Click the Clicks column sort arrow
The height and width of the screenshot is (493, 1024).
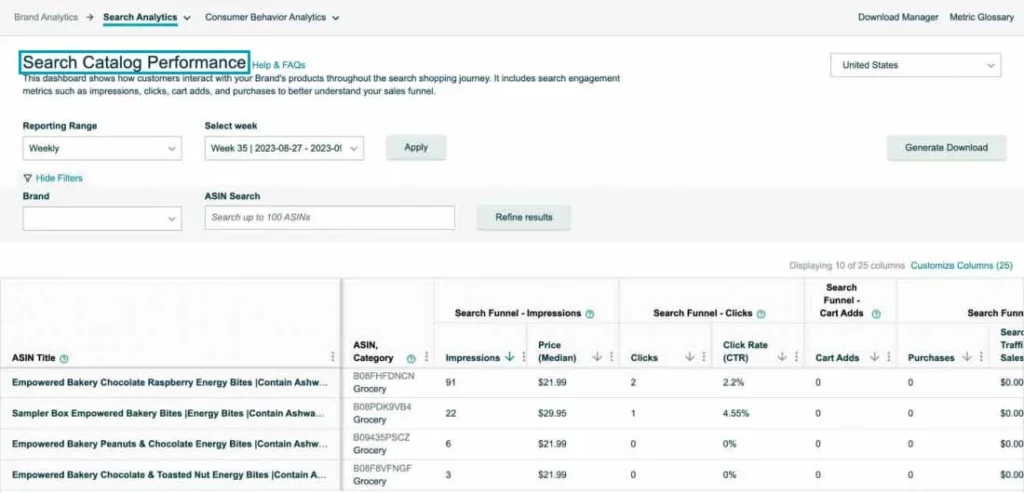[x=690, y=357]
